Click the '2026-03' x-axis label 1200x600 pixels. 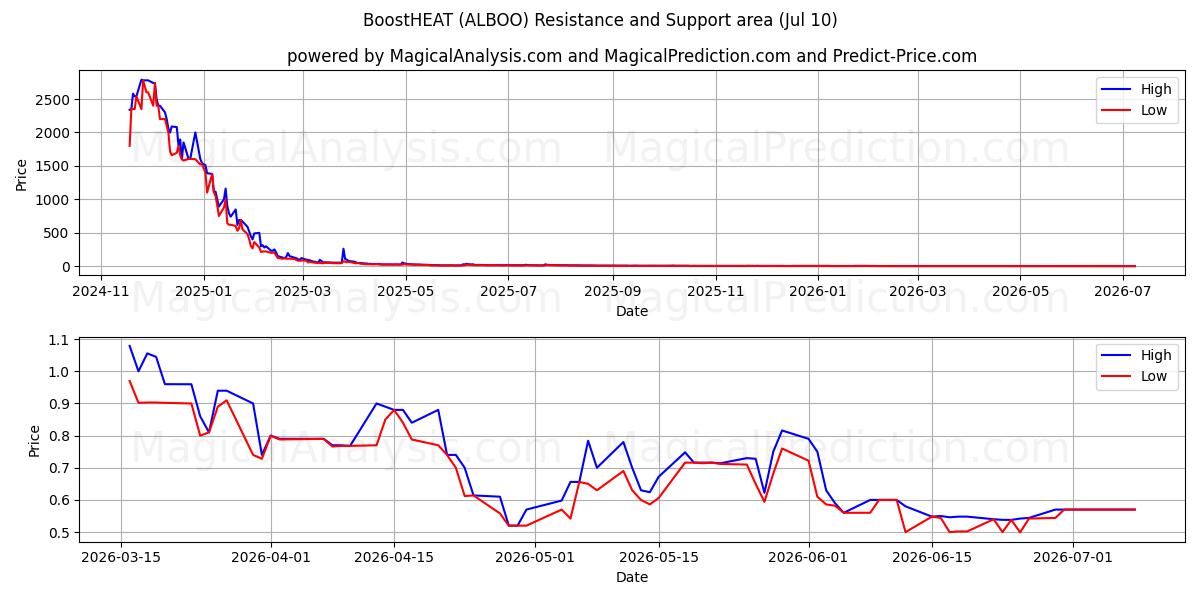point(916,291)
